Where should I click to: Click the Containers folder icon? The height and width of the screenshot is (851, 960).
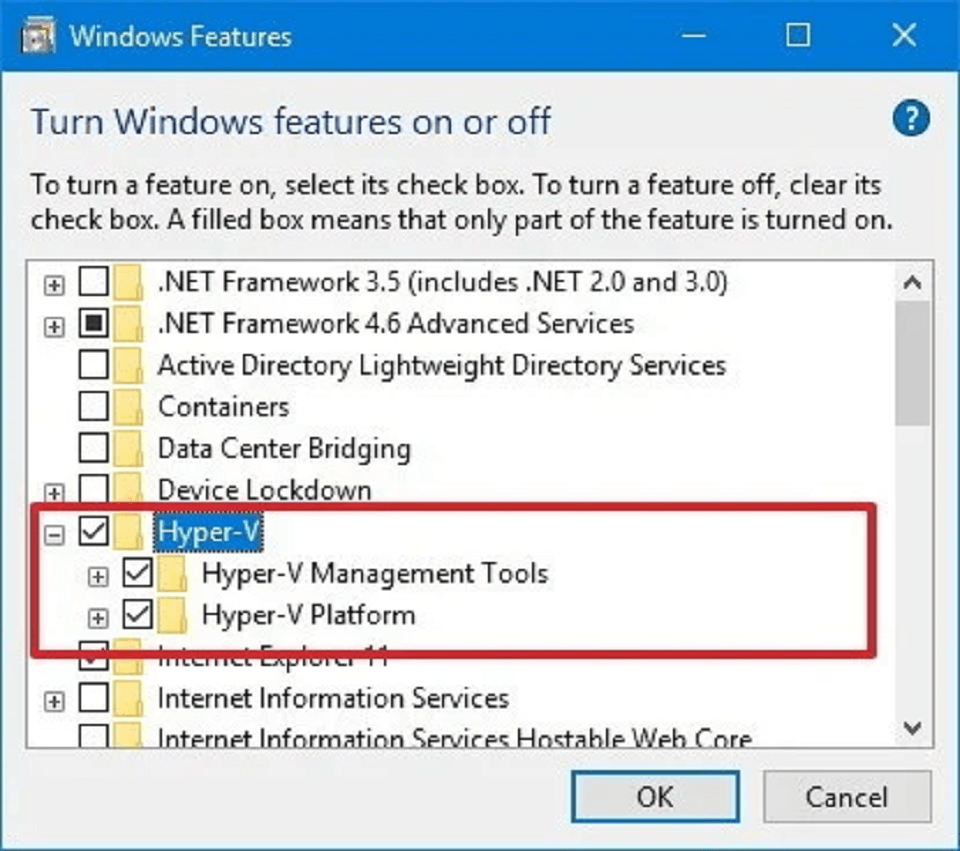click(x=129, y=407)
